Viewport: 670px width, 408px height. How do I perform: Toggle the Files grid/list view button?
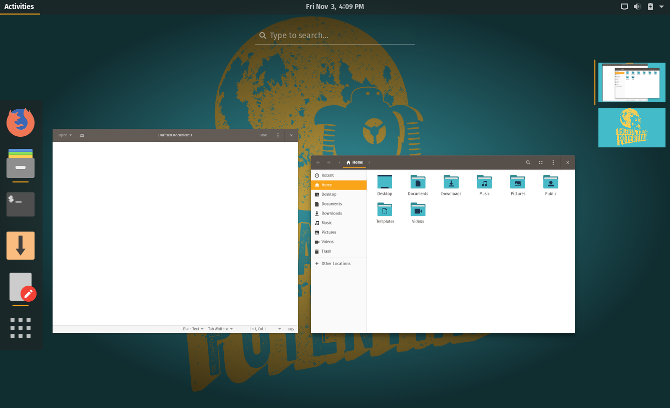click(541, 162)
